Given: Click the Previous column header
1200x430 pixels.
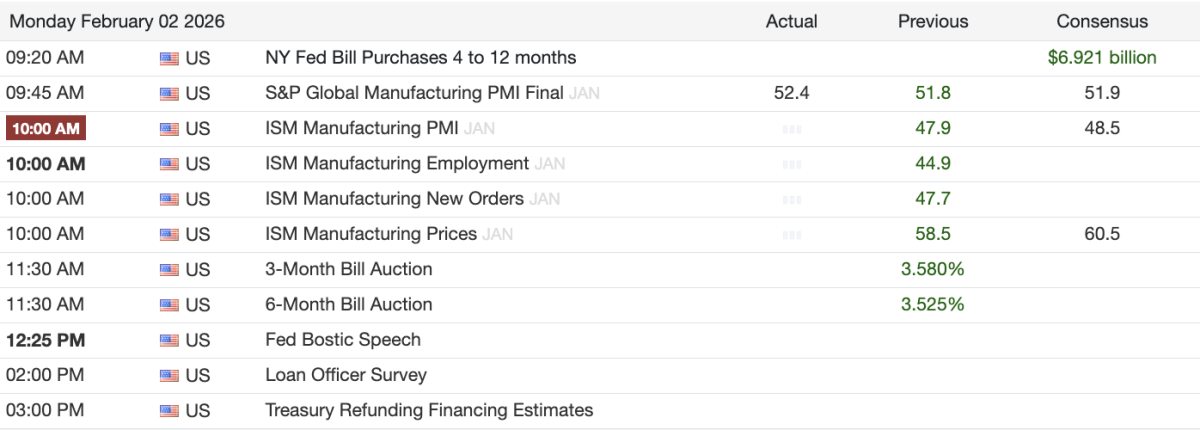Looking at the screenshot, I should click(932, 21).
